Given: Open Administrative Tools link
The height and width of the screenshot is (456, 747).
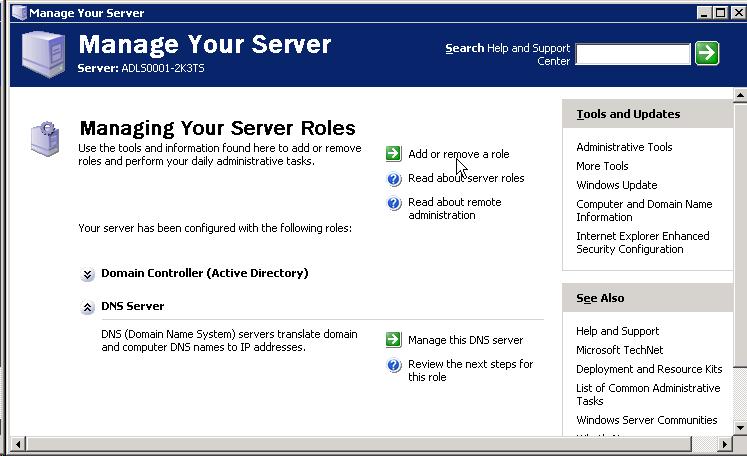Looking at the screenshot, I should (x=624, y=147).
